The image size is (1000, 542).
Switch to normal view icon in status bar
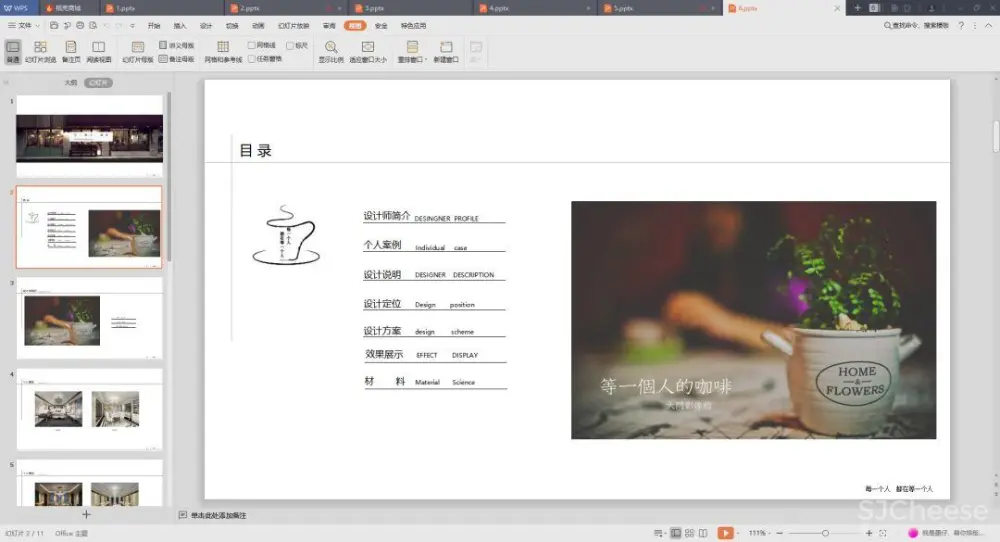(x=675, y=532)
